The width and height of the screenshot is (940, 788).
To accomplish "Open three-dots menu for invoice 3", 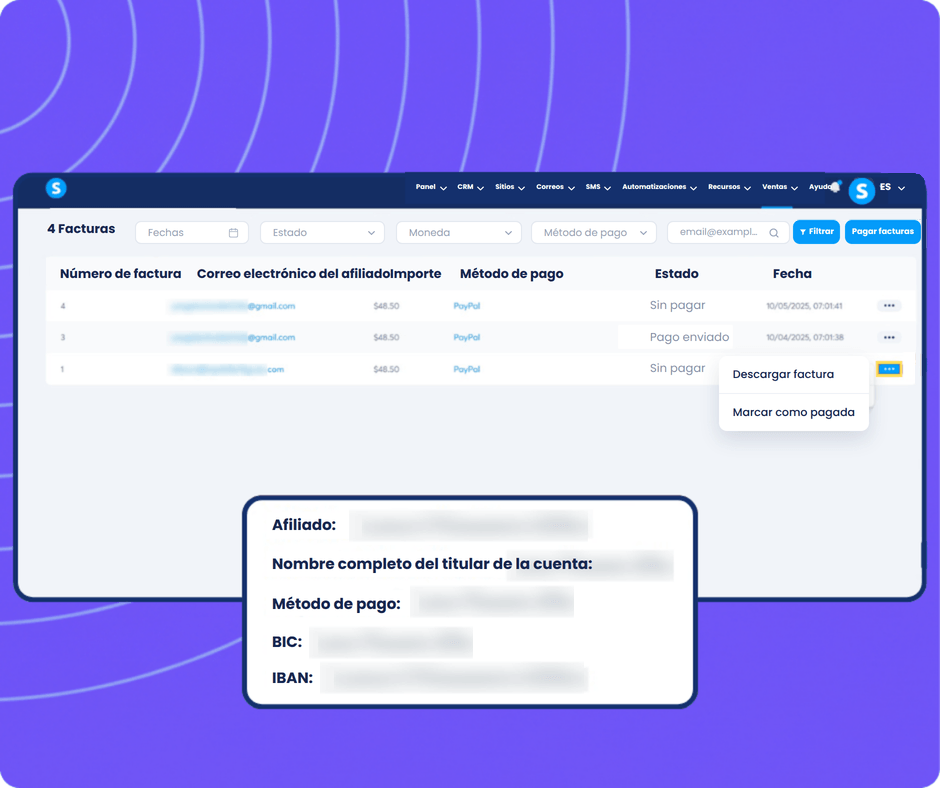I will (x=889, y=337).
